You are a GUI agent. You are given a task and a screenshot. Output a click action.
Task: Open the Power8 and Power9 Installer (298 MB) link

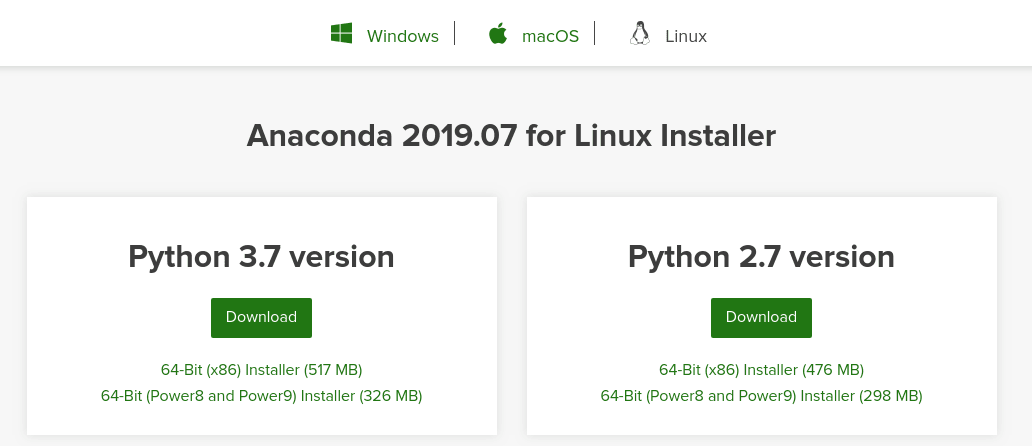761,396
